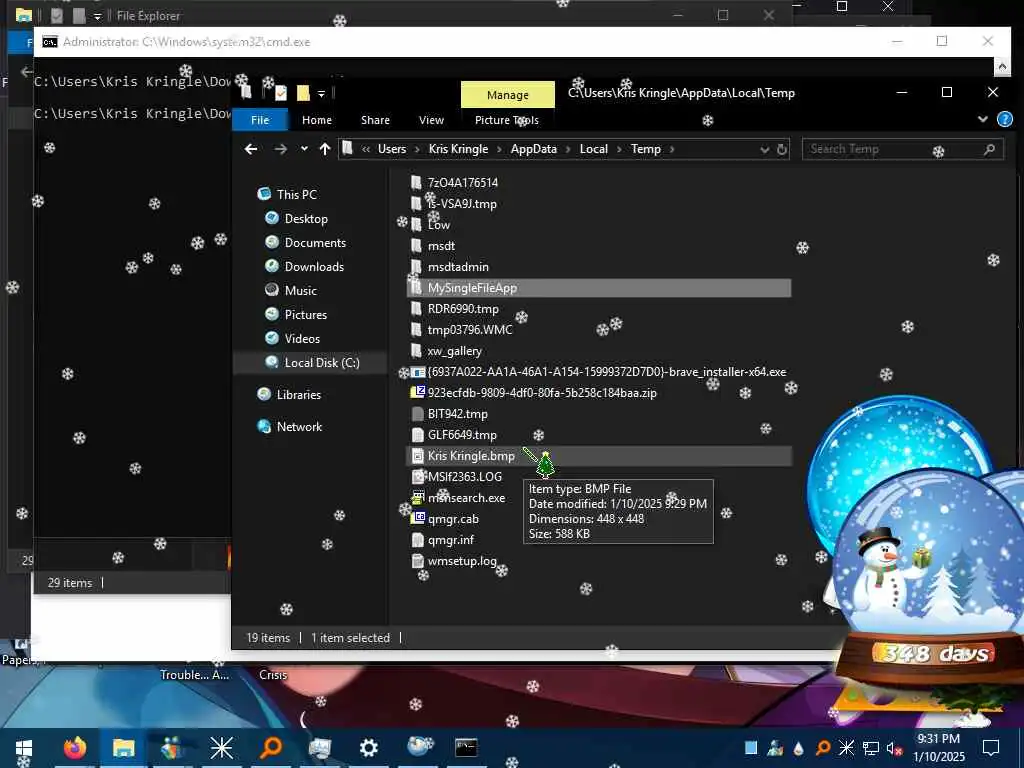Go up one folder level
This screenshot has width=1024, height=768.
(x=325, y=149)
